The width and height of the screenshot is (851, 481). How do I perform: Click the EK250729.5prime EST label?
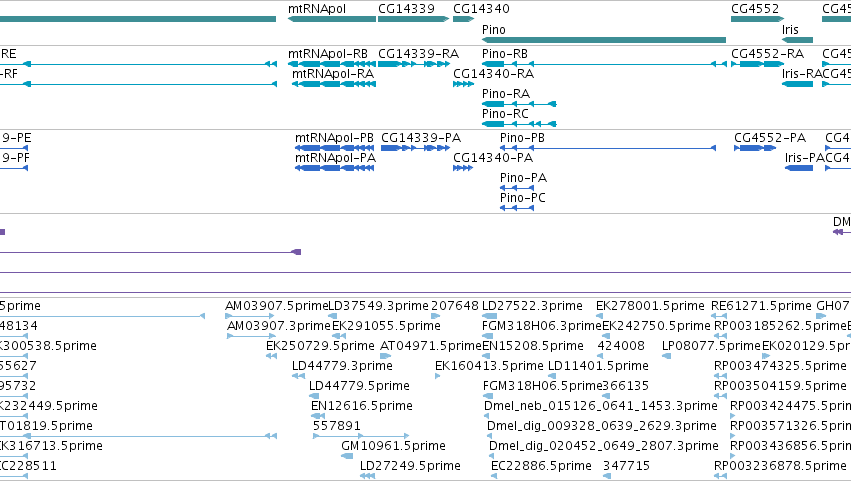coord(320,346)
